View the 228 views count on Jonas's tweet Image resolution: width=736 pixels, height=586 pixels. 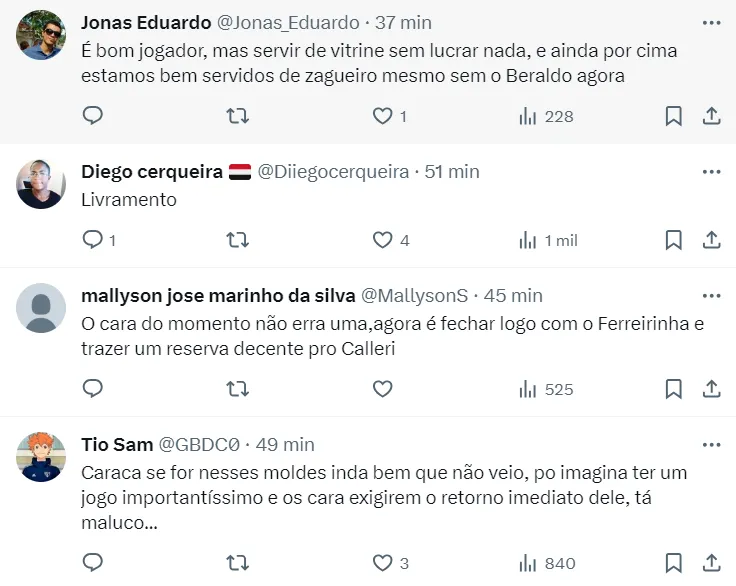(546, 116)
